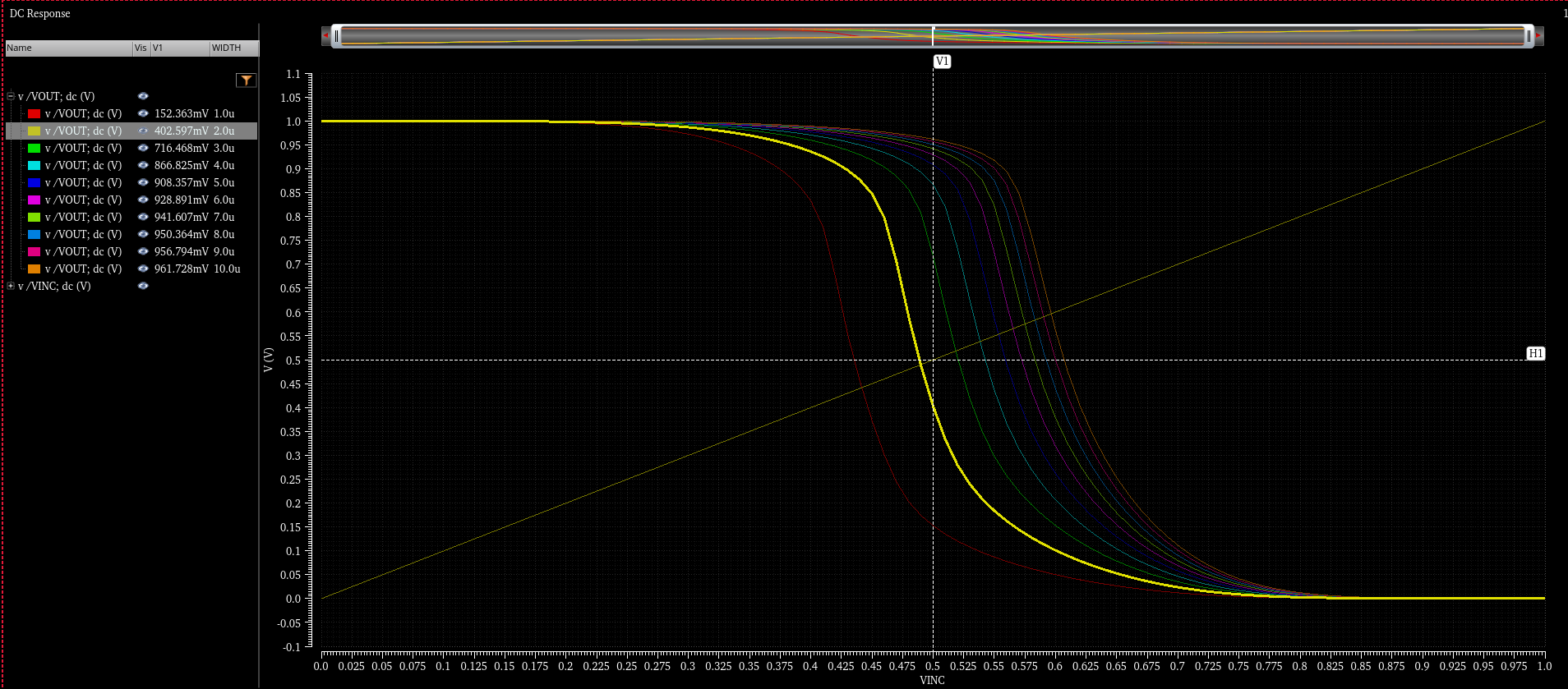Click the pink swatch of 9.0u trace
This screenshot has height=689, width=1568.
pos(34,251)
